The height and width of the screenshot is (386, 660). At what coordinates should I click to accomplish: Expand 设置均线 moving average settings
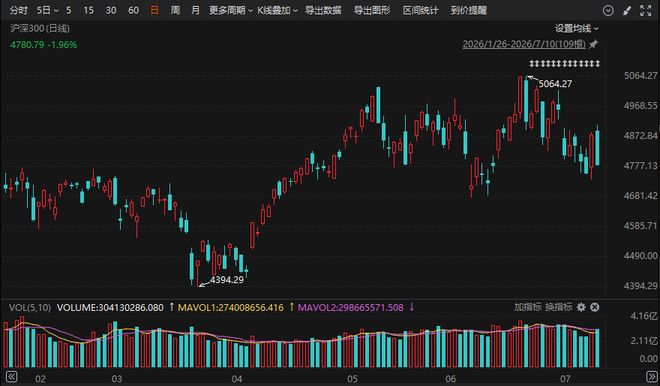click(x=577, y=29)
